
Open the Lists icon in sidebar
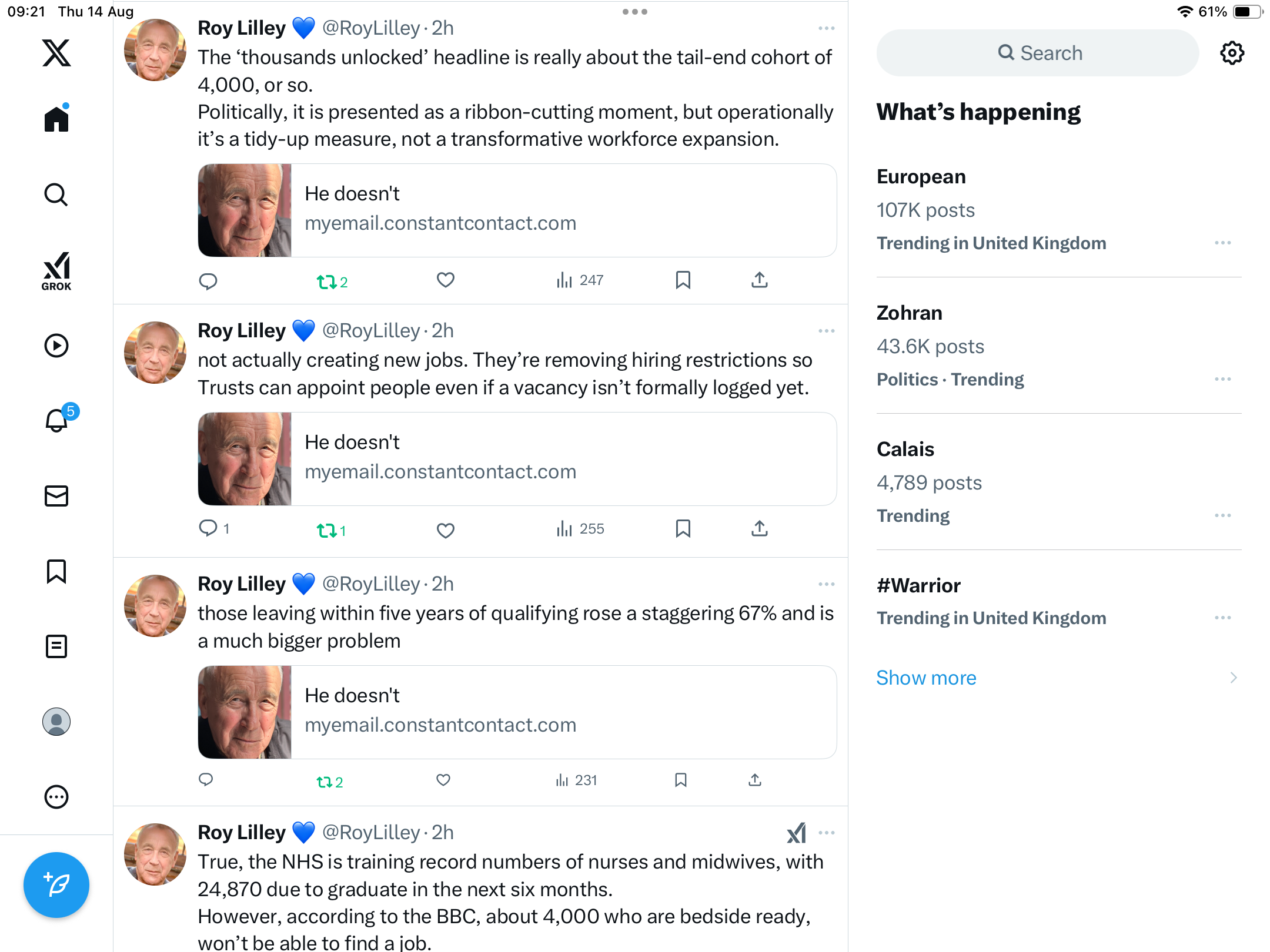(56, 646)
